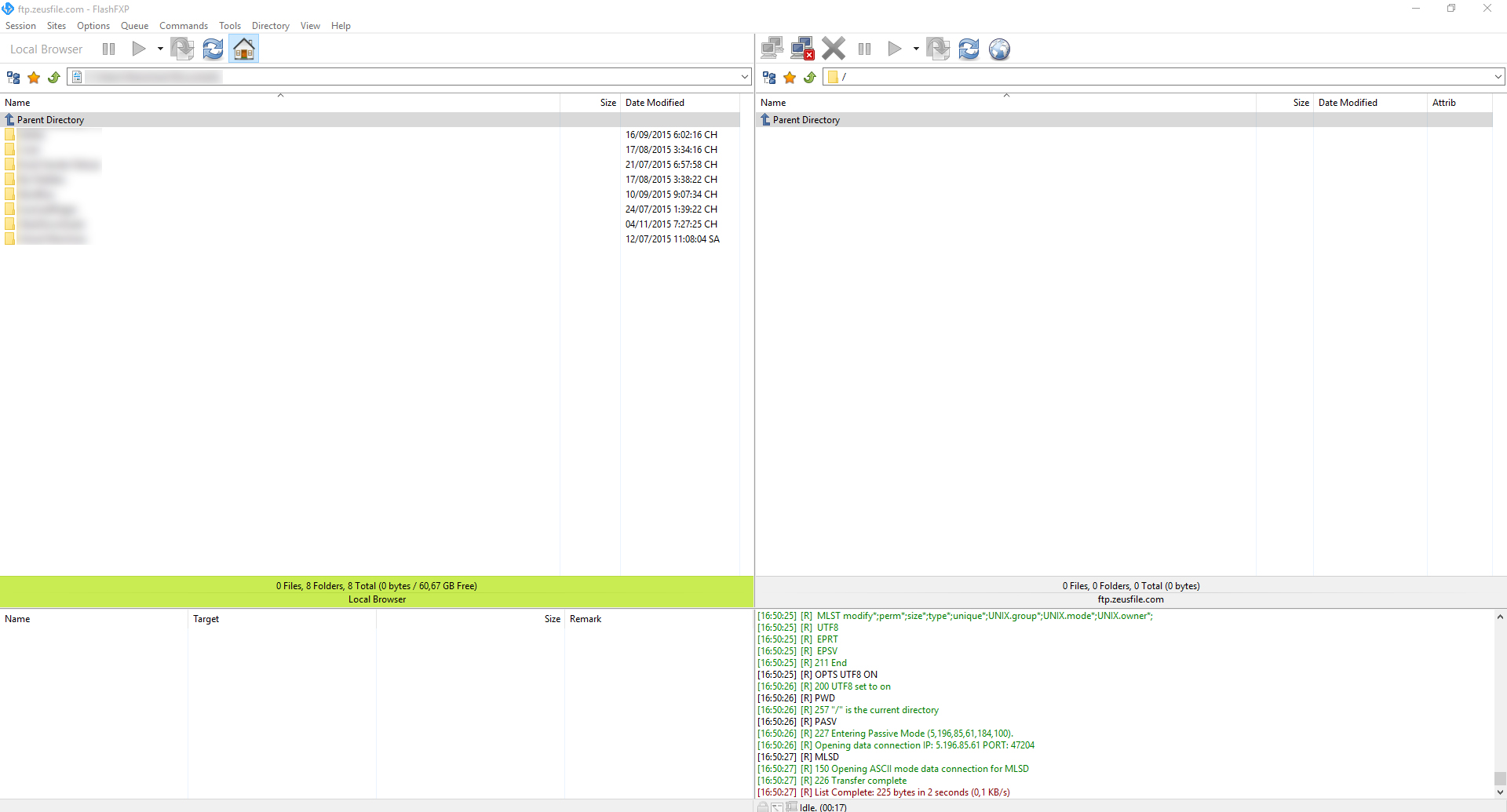The height and width of the screenshot is (812, 1507).
Task: Toggle the Local Browser home icon
Action: pos(244,49)
